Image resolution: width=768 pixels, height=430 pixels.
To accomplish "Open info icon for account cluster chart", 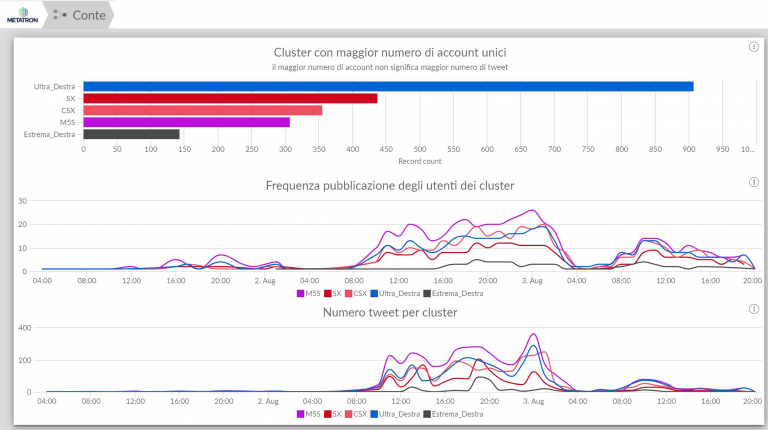I will [x=753, y=47].
